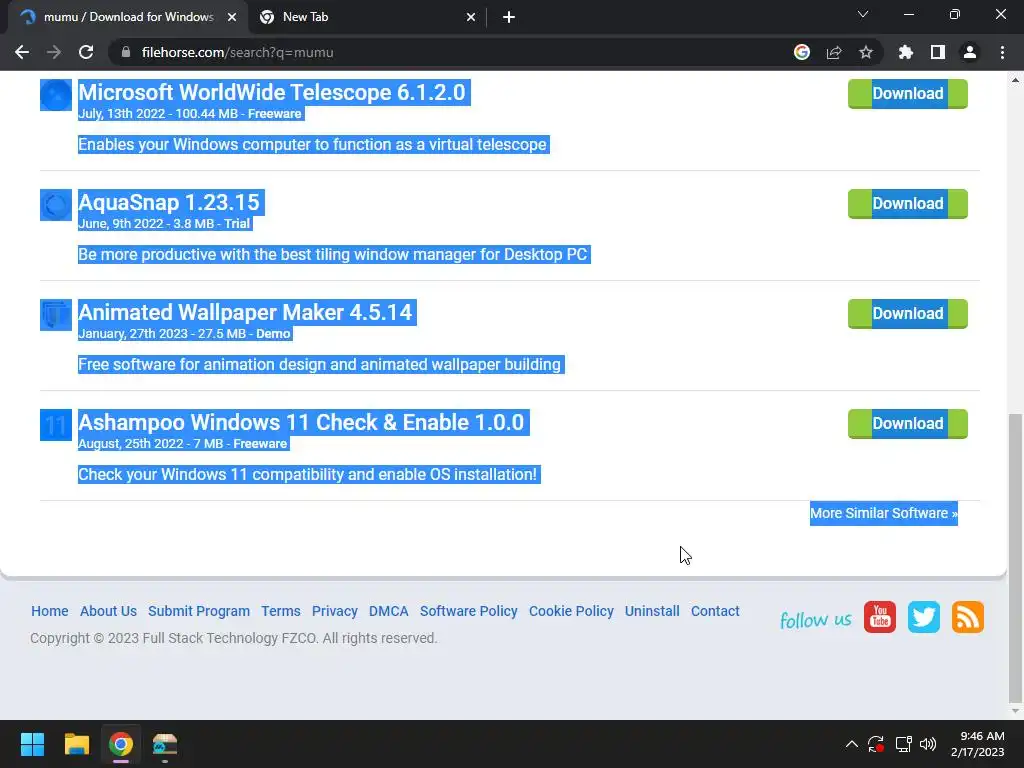This screenshot has height=768, width=1024.
Task: Download Microsoft WorldWide Telescope 6.1.2.0
Action: coord(908,94)
